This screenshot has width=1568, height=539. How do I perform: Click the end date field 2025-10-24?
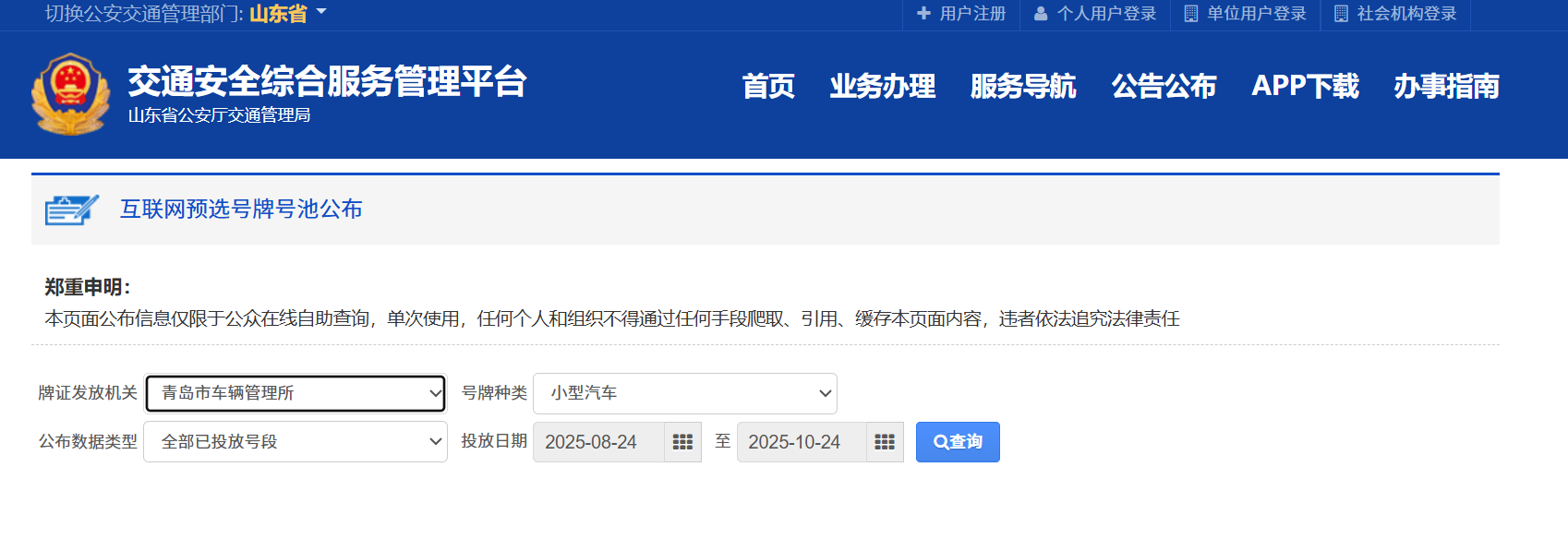[801, 442]
